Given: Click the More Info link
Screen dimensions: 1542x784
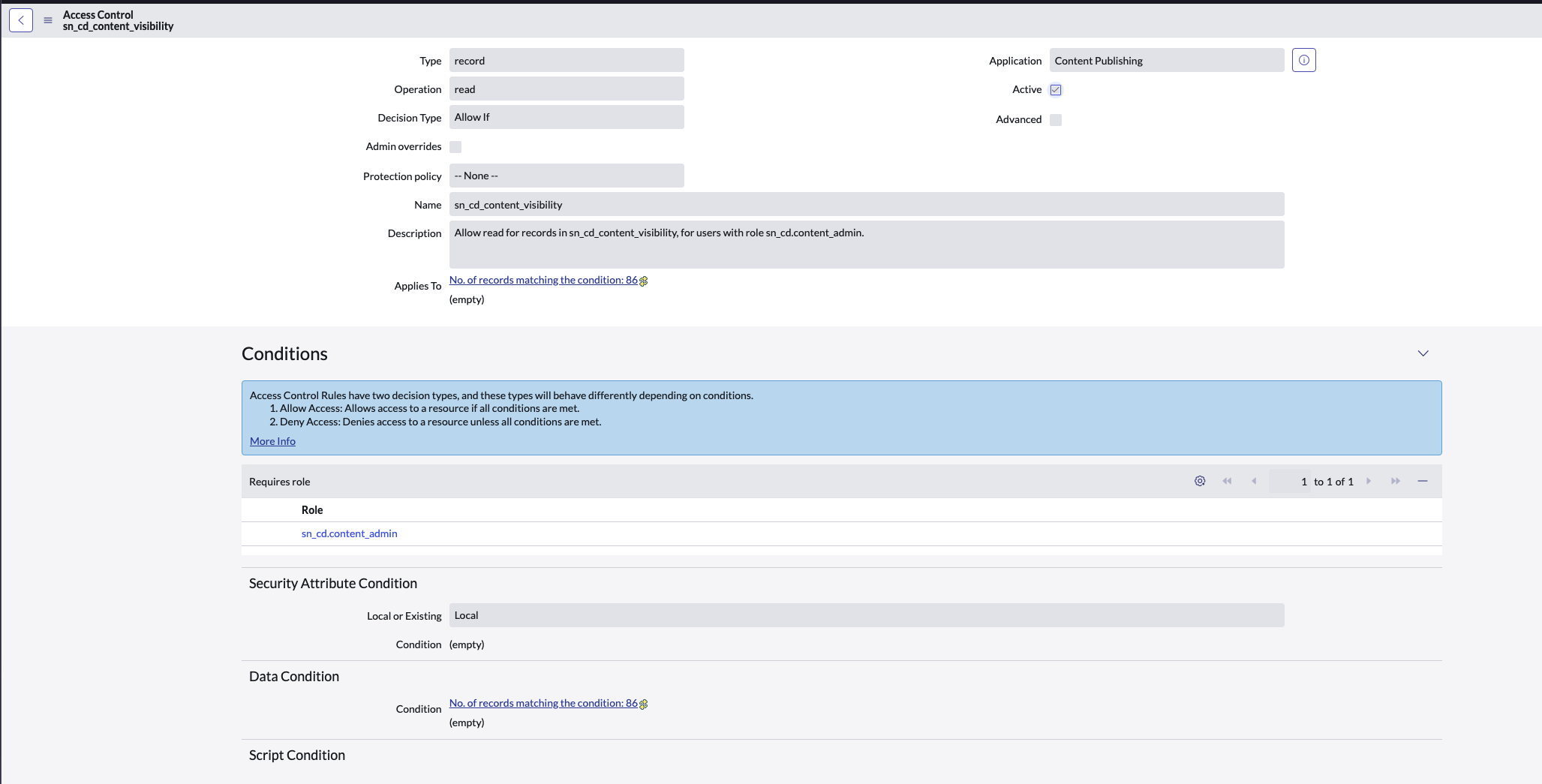Looking at the screenshot, I should click(x=272, y=440).
